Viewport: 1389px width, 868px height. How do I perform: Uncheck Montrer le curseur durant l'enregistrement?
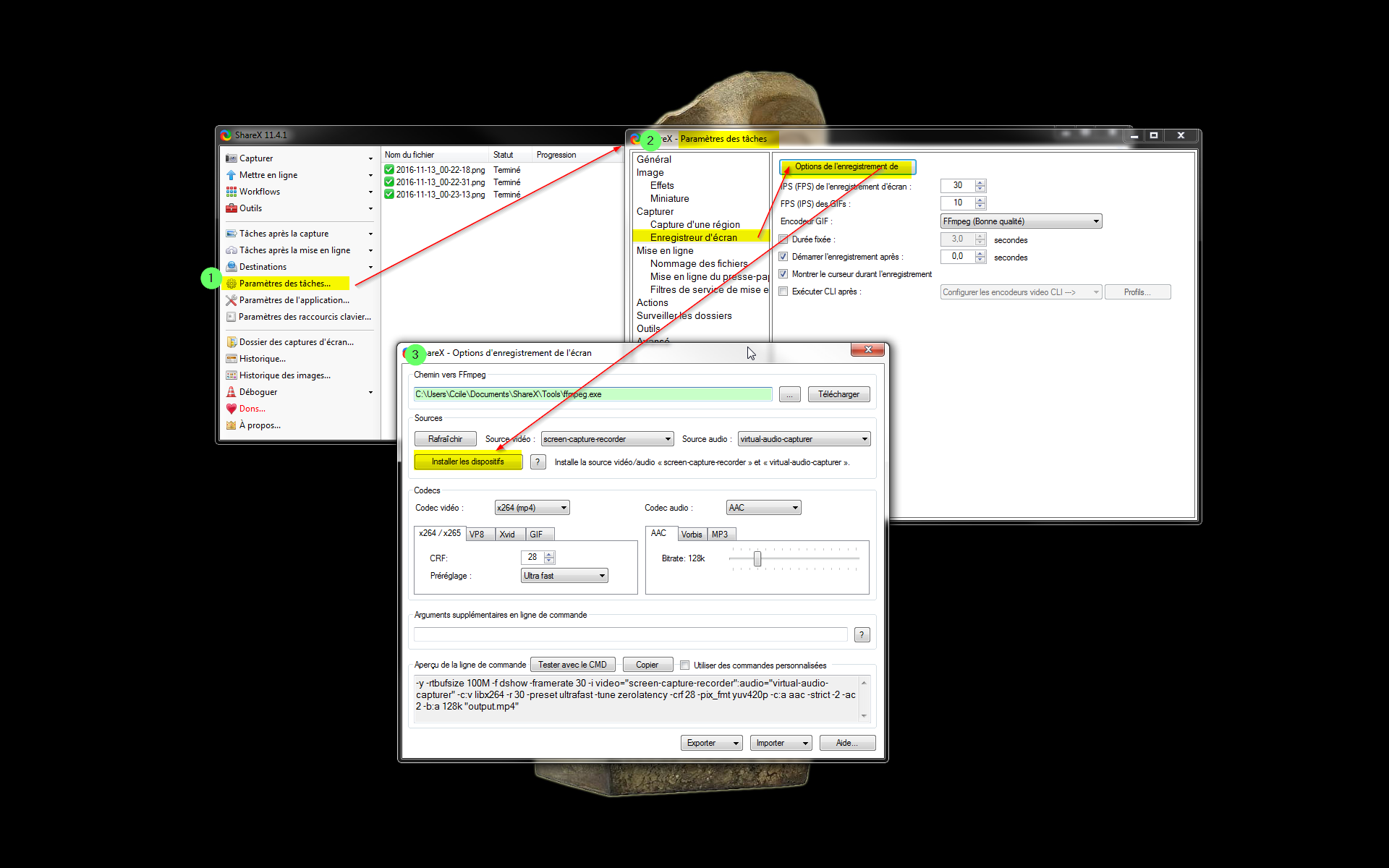coord(783,274)
